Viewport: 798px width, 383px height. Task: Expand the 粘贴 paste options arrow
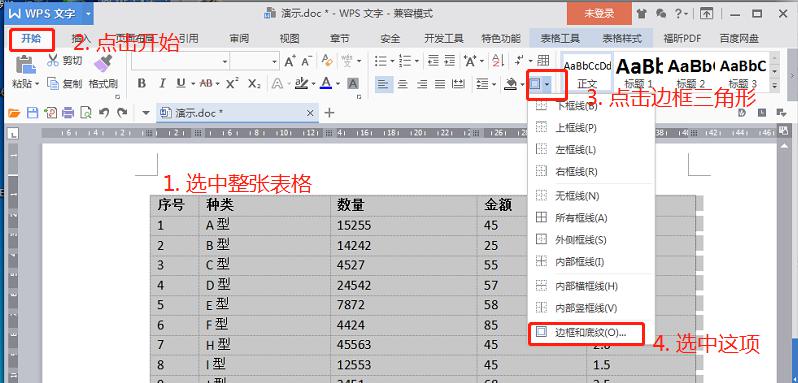37,84
